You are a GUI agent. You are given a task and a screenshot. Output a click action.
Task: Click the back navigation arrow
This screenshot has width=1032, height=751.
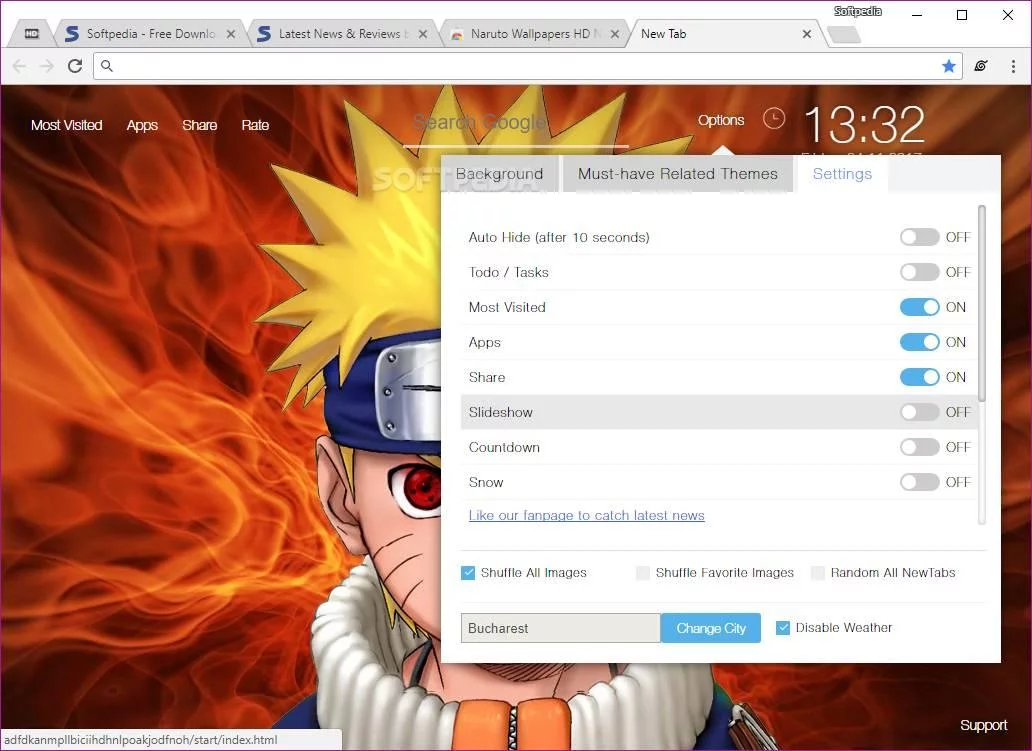[19, 66]
